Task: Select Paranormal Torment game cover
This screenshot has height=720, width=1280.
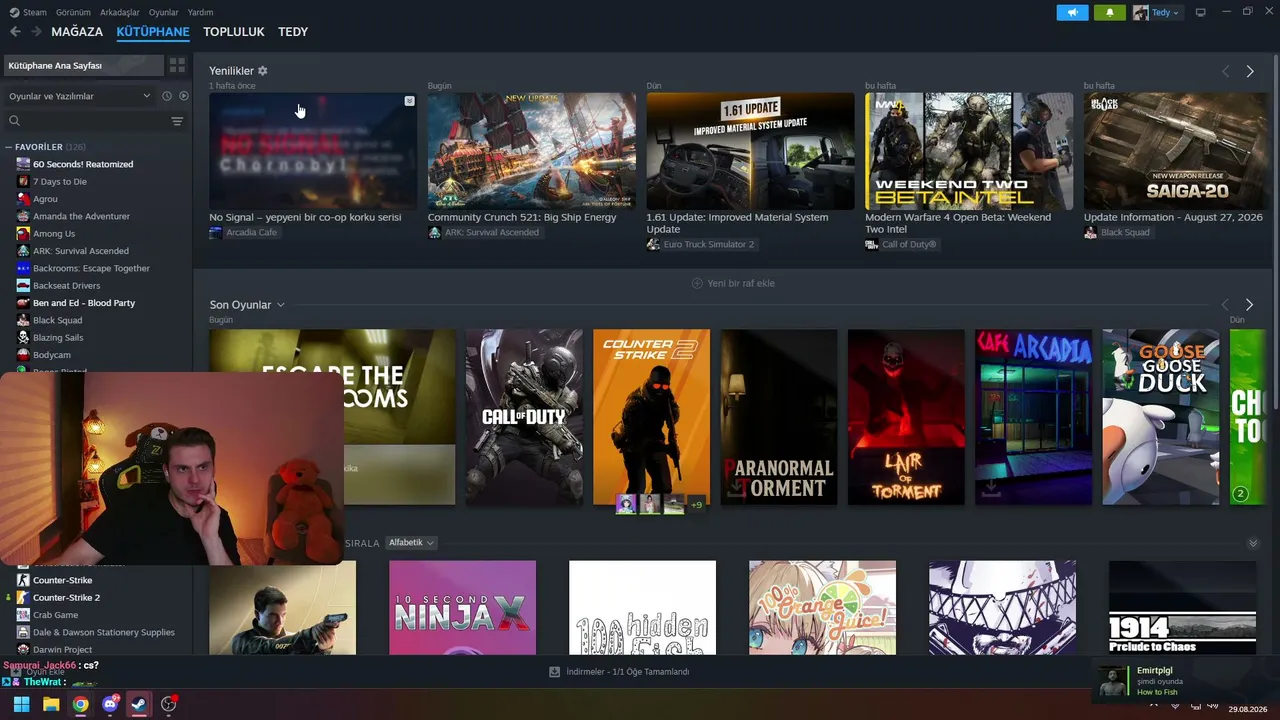Action: 779,417
